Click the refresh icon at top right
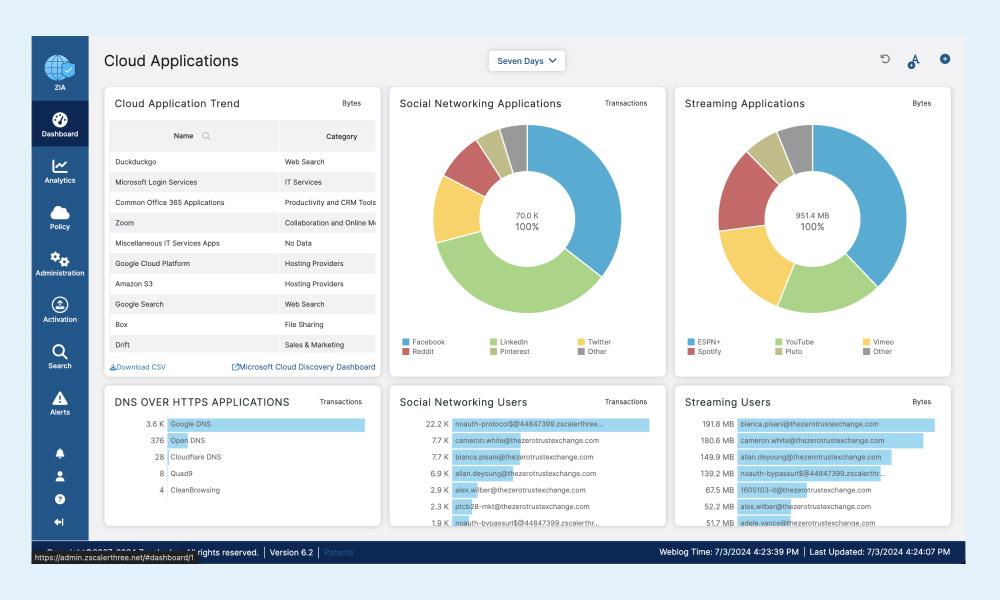Image resolution: width=1000 pixels, height=600 pixels. [x=885, y=60]
